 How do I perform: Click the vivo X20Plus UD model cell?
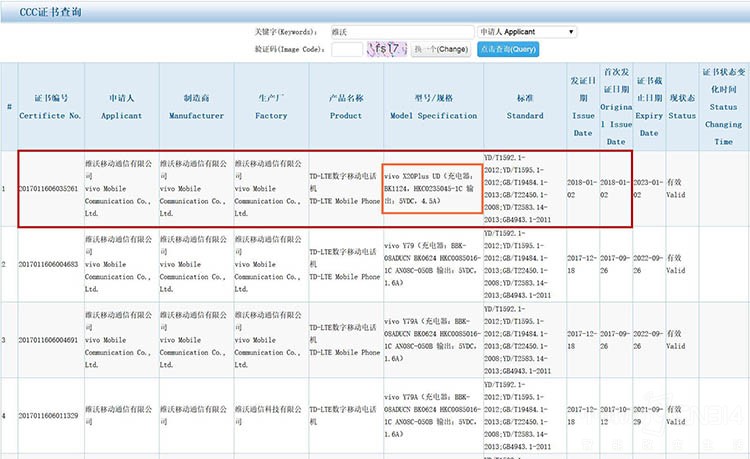coord(431,188)
